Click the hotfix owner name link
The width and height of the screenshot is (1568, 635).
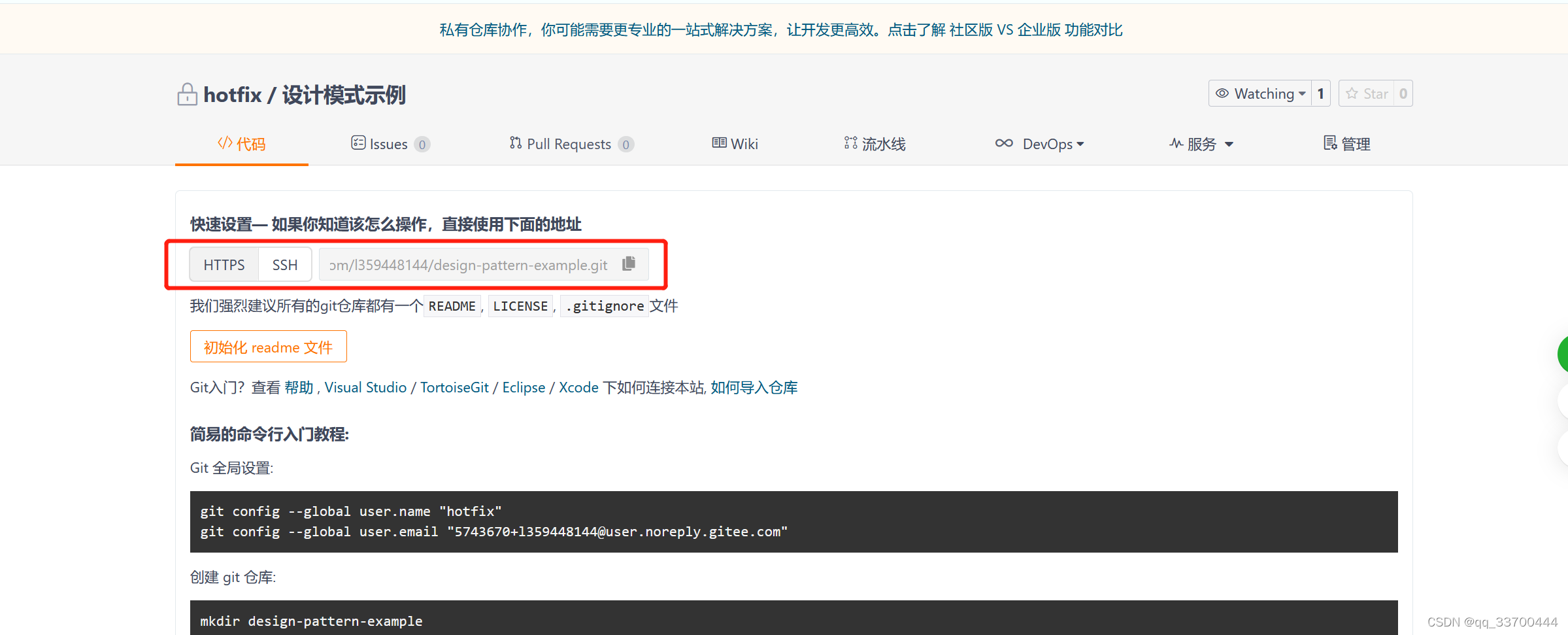pyautogui.click(x=233, y=95)
